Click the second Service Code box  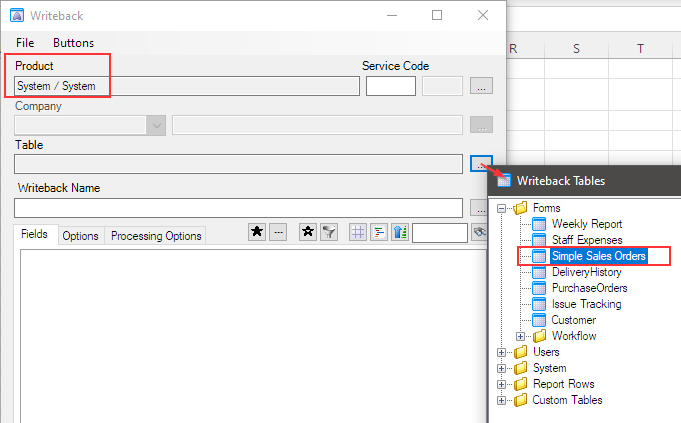[x=442, y=86]
